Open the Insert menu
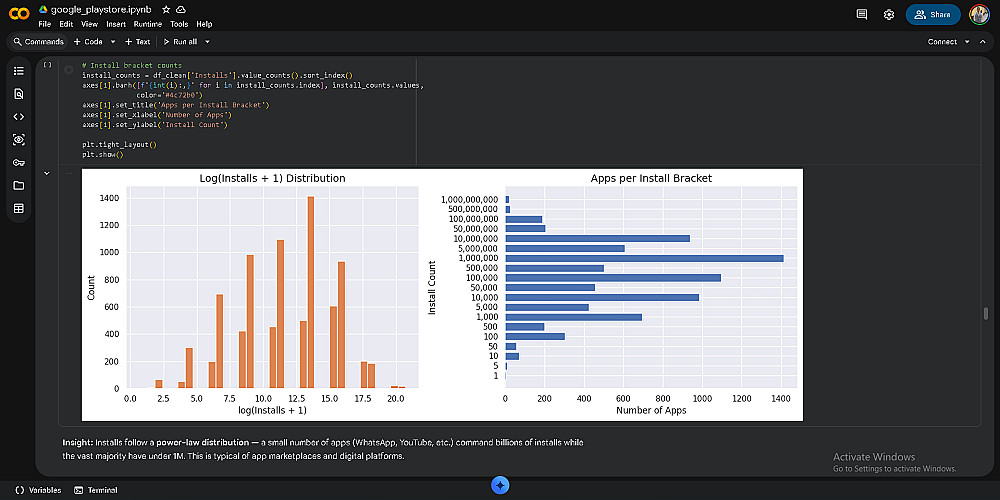Image resolution: width=1000 pixels, height=500 pixels. pyautogui.click(x=116, y=24)
